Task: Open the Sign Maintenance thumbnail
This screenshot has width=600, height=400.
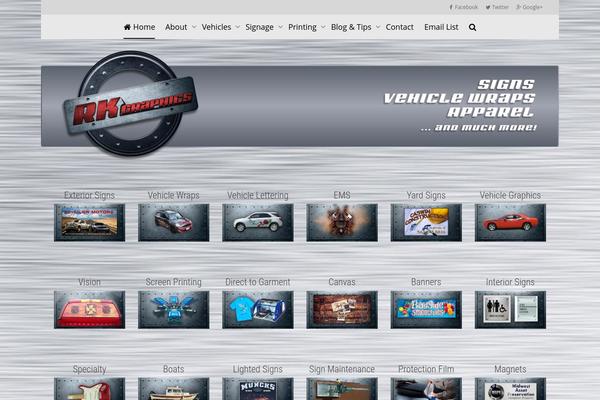Action: point(342,389)
